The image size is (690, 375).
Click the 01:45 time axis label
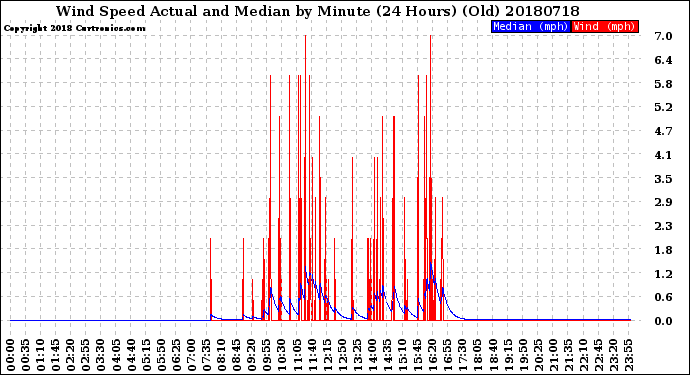[x=56, y=355]
